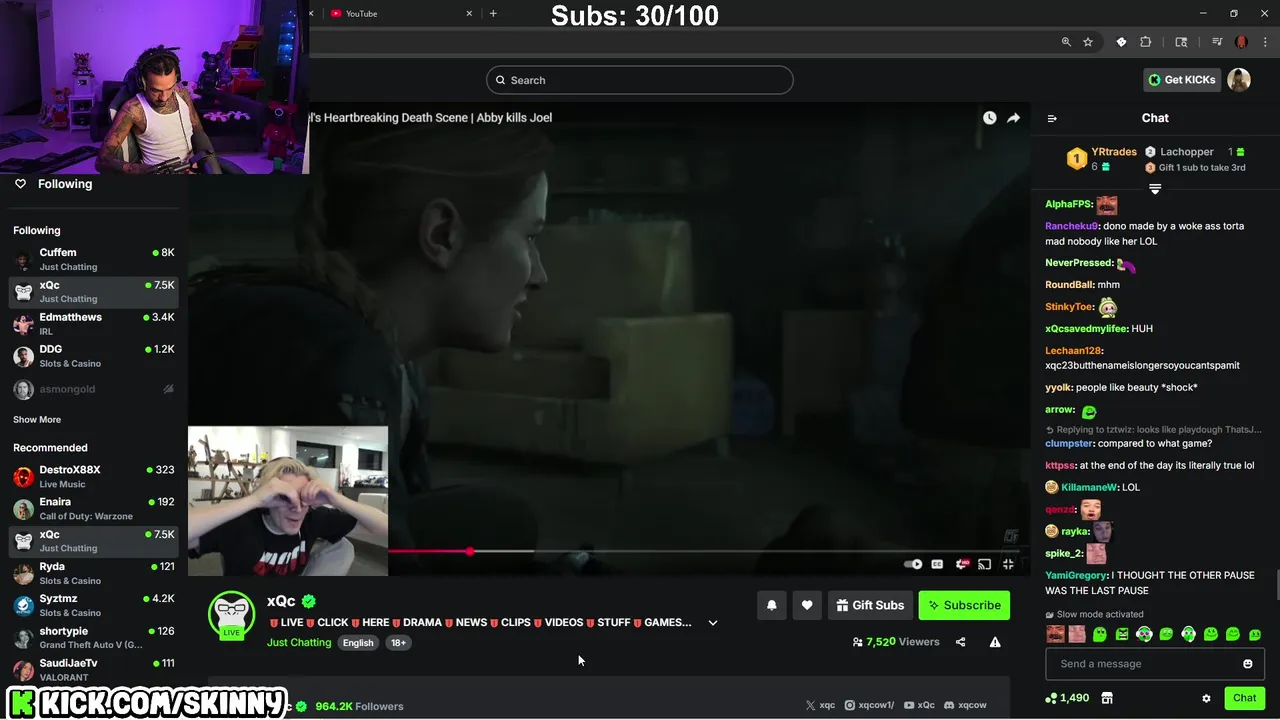This screenshot has height=720, width=1280.
Task: Collapse the chat panel with the arrow icon
Action: click(1052, 118)
